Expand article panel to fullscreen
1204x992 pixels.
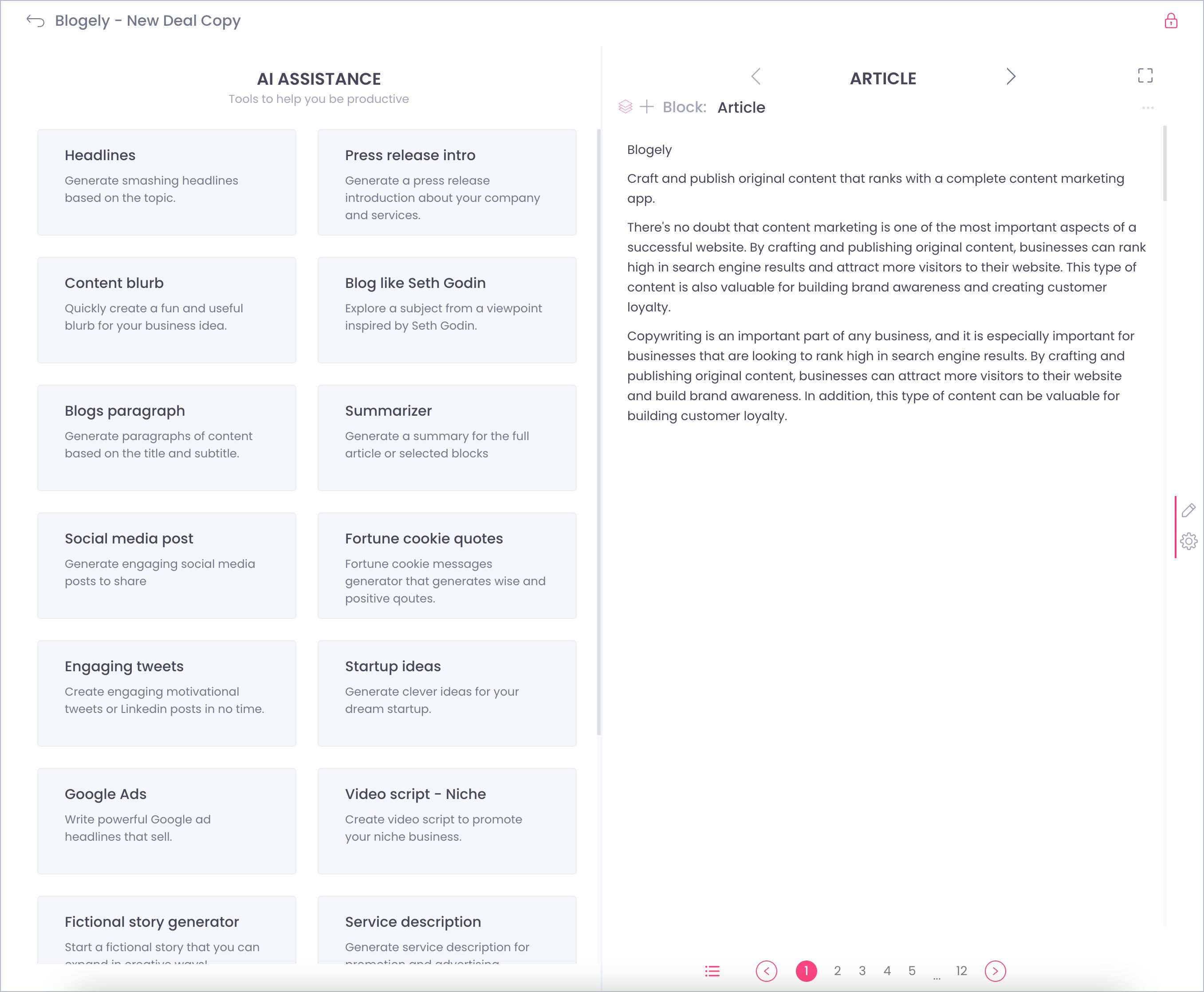[1145, 75]
